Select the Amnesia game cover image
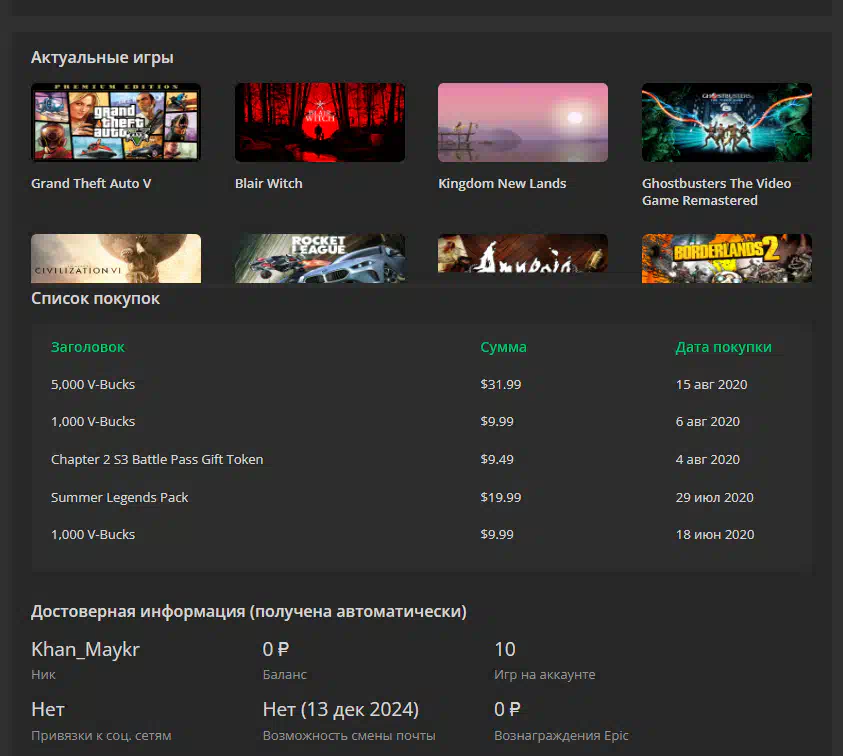843x756 pixels. click(x=523, y=253)
